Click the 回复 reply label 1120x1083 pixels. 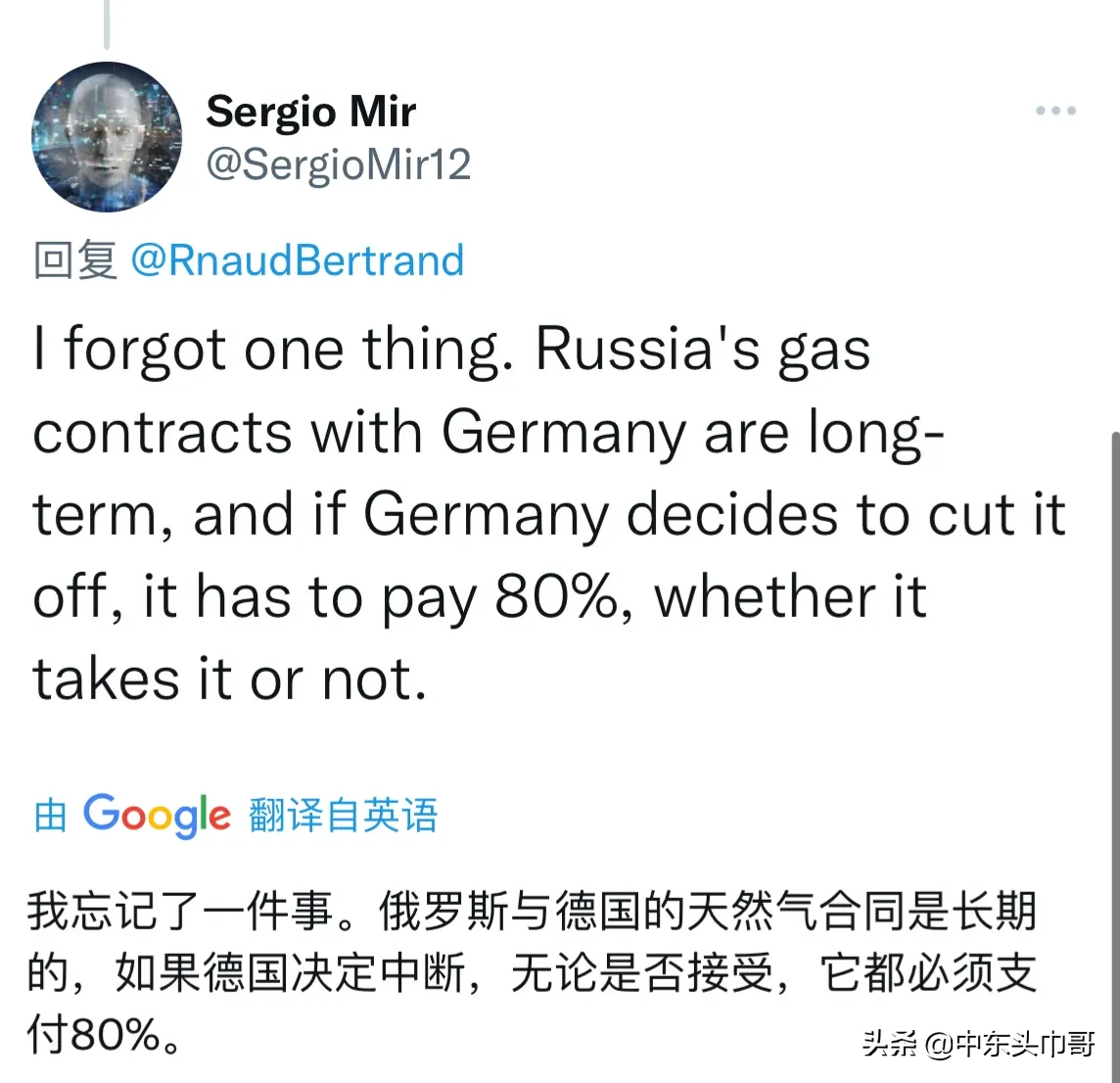pyautogui.click(x=74, y=260)
